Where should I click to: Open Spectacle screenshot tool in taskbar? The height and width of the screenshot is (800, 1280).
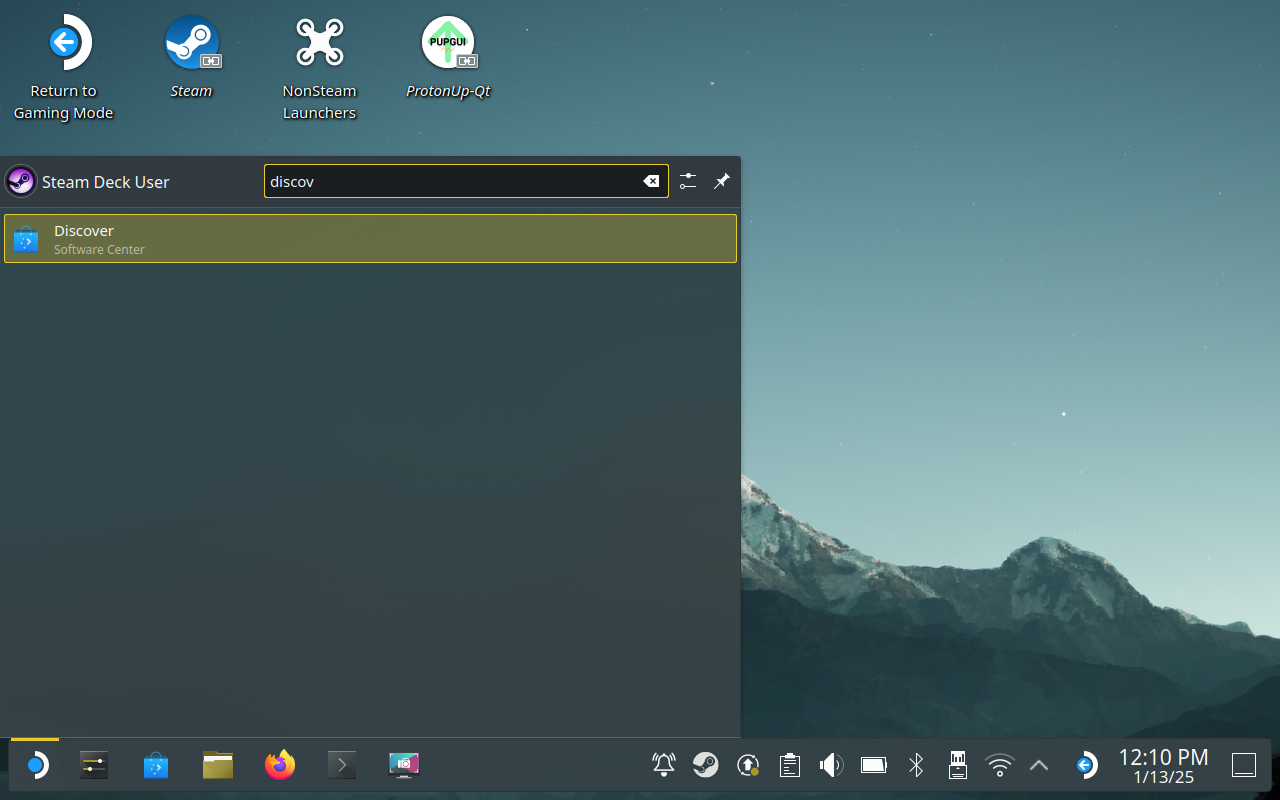pos(404,766)
